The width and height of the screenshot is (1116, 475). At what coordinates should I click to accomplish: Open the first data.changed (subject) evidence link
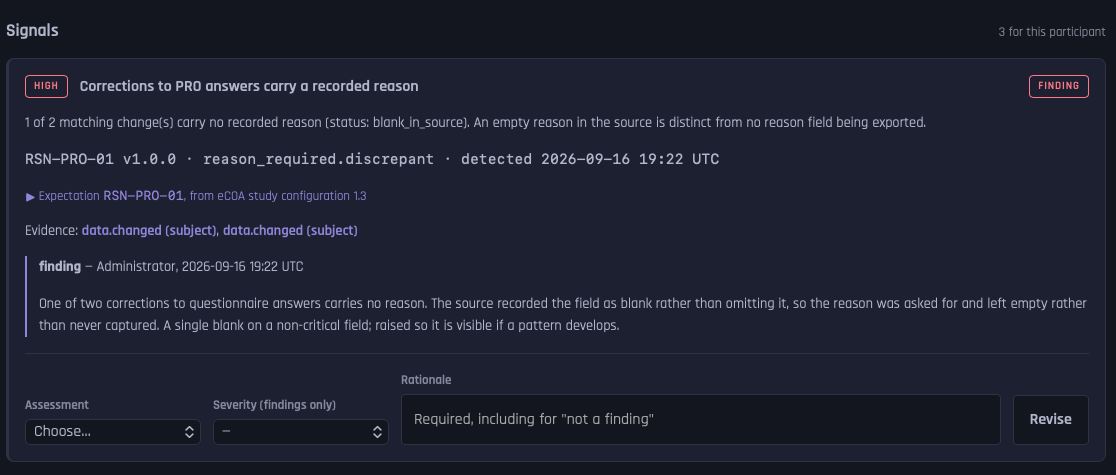(x=149, y=230)
